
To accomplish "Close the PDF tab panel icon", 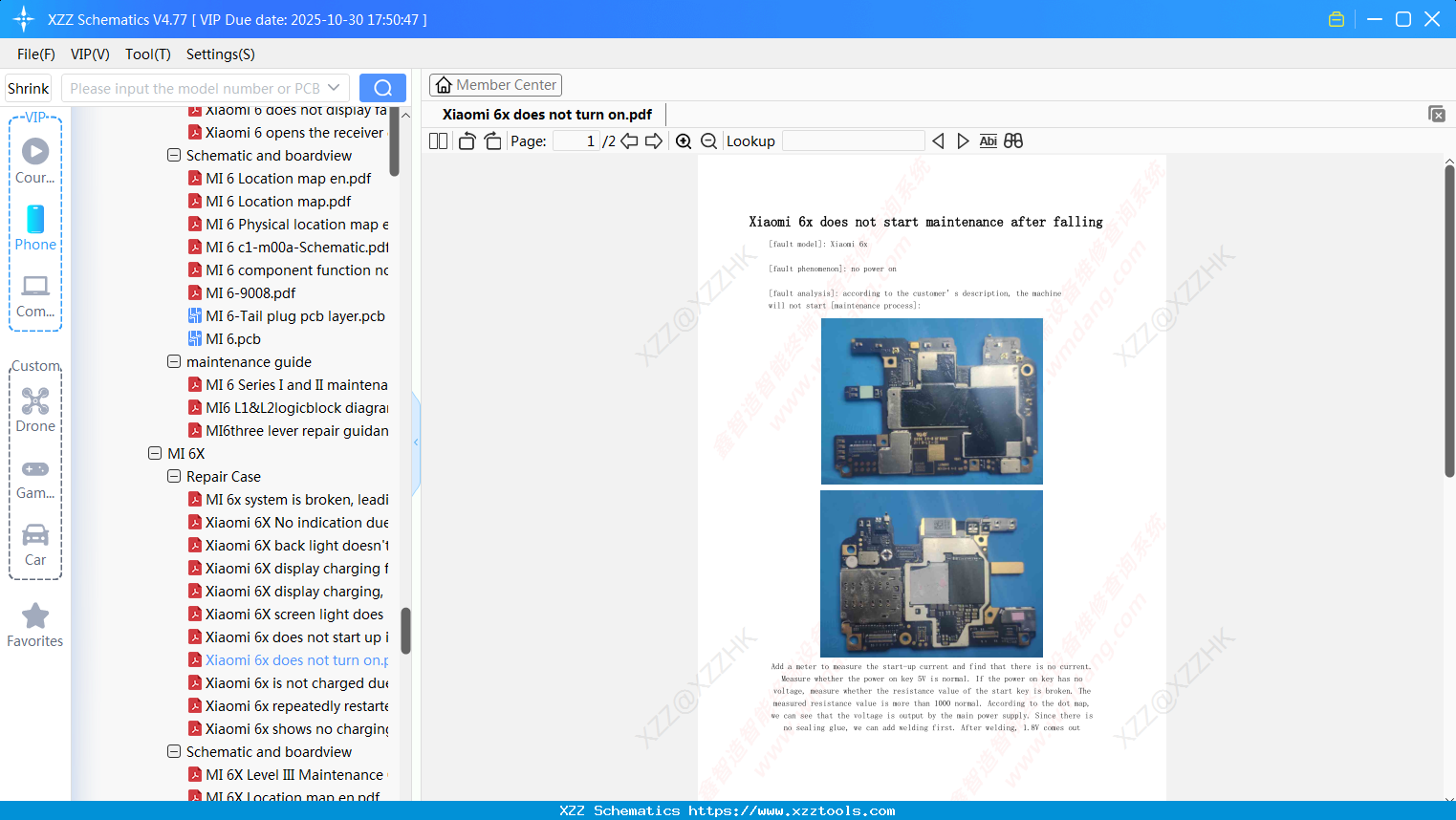I will point(1436,114).
